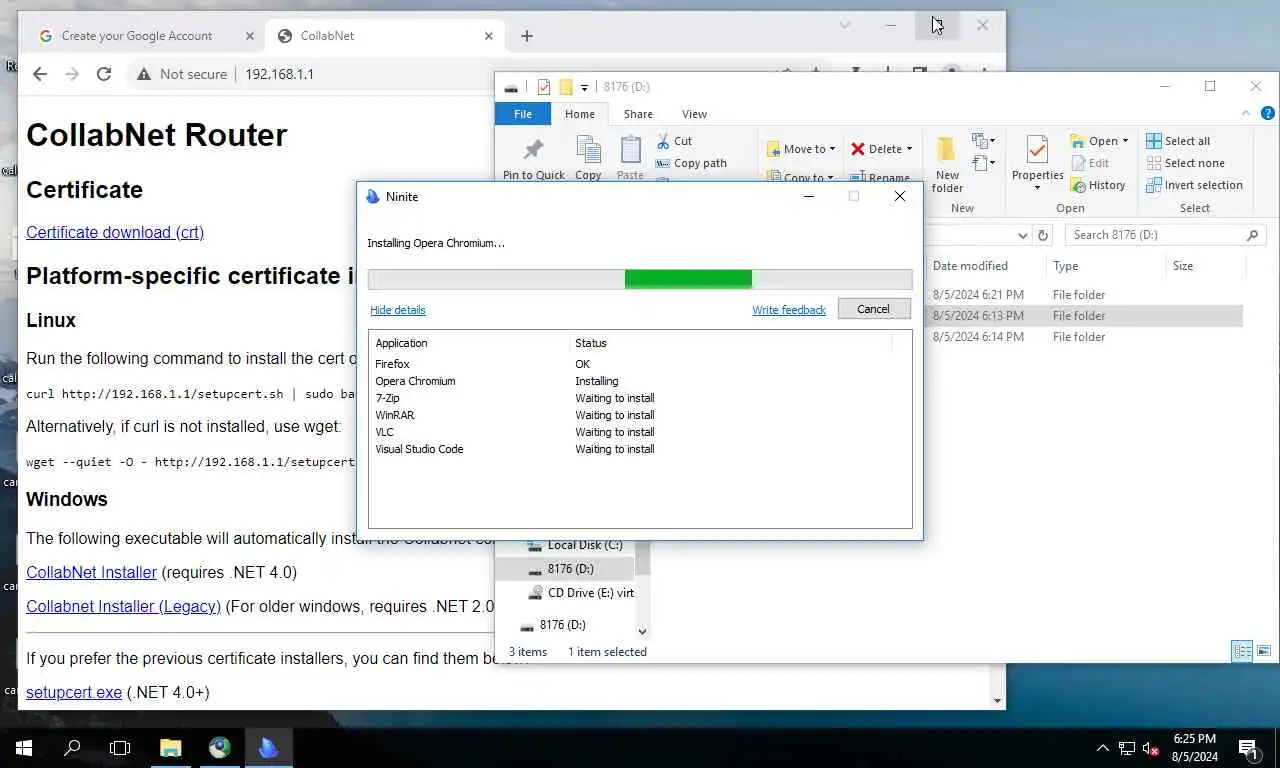Click New folder icon in Explorer ribbon
The image size is (1280, 768).
click(x=946, y=150)
